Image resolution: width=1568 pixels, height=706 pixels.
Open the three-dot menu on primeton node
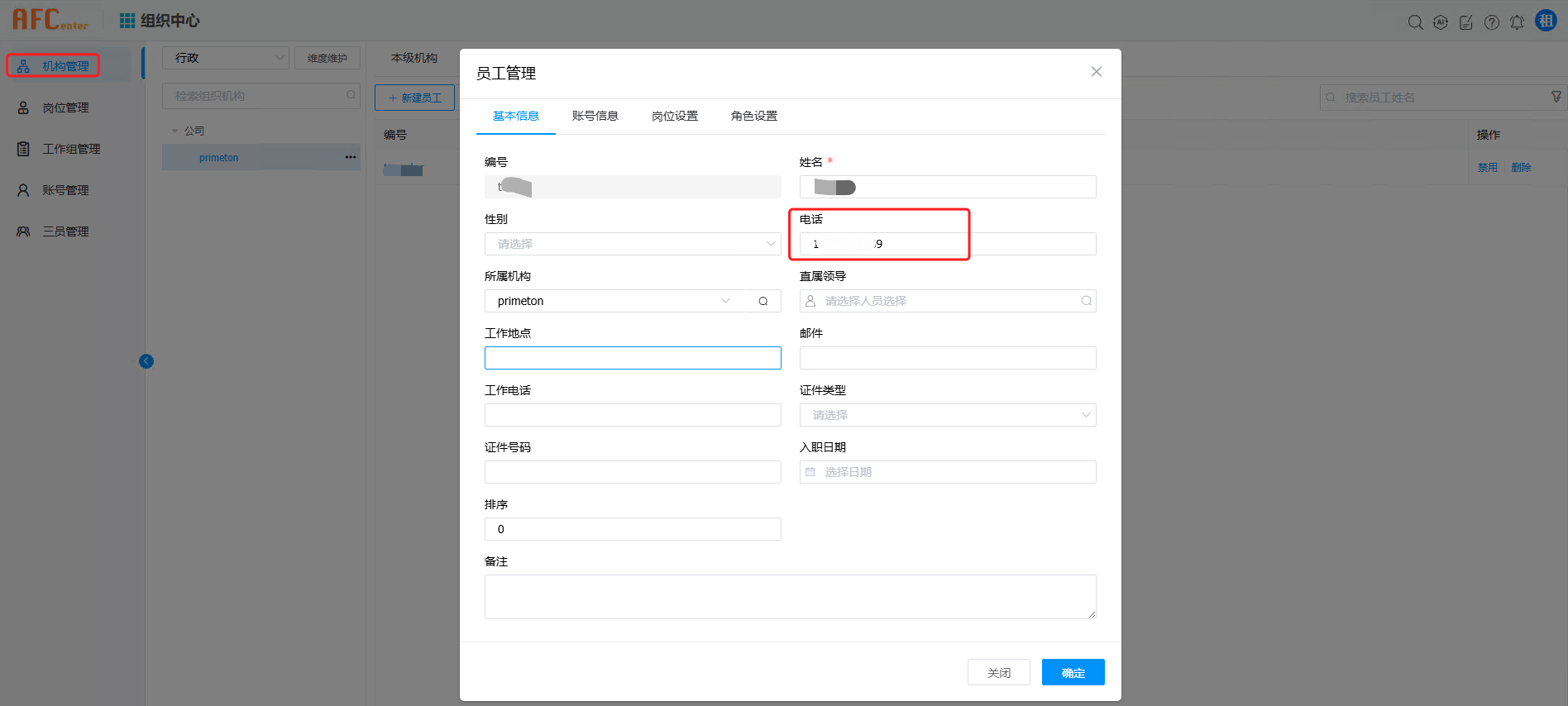351,157
